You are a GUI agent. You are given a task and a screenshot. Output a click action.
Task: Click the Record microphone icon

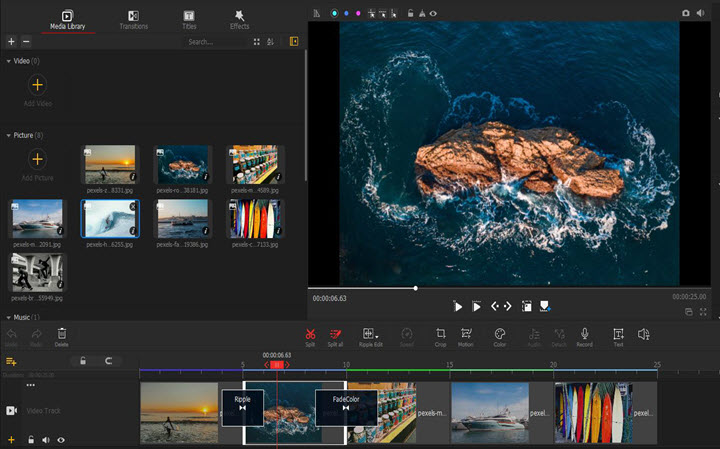(585, 333)
